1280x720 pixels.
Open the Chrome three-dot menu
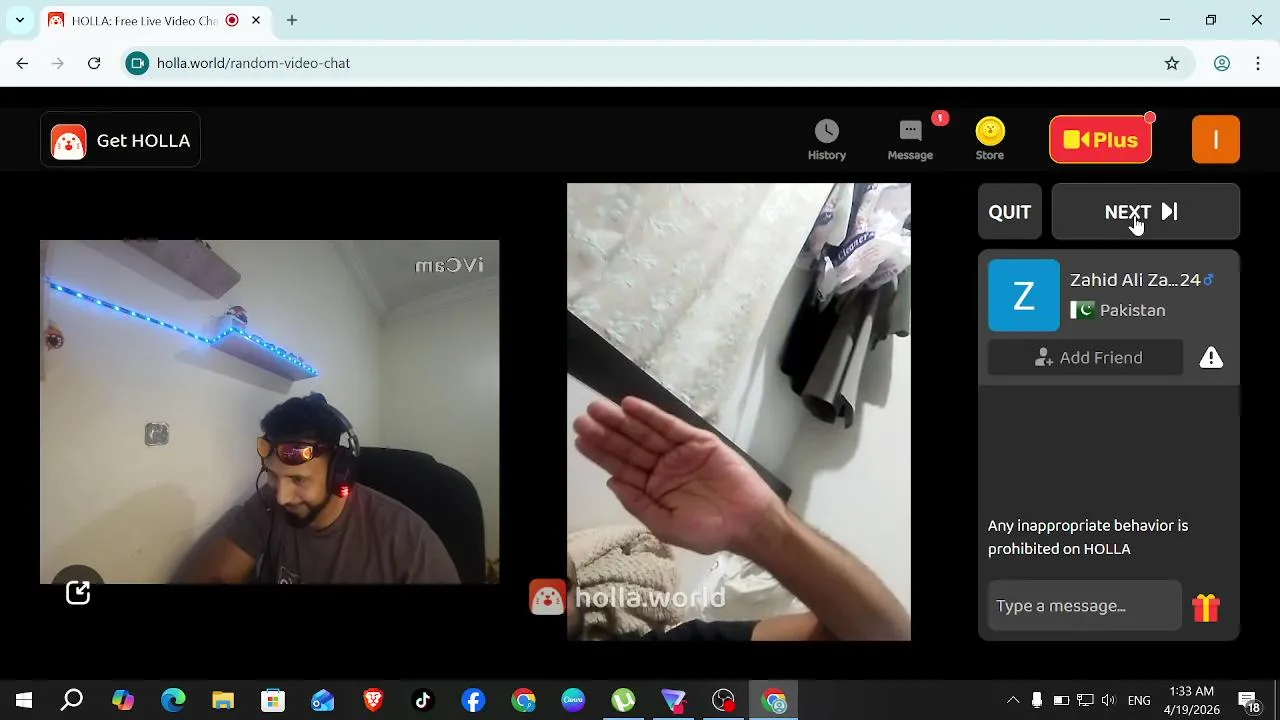click(1258, 63)
